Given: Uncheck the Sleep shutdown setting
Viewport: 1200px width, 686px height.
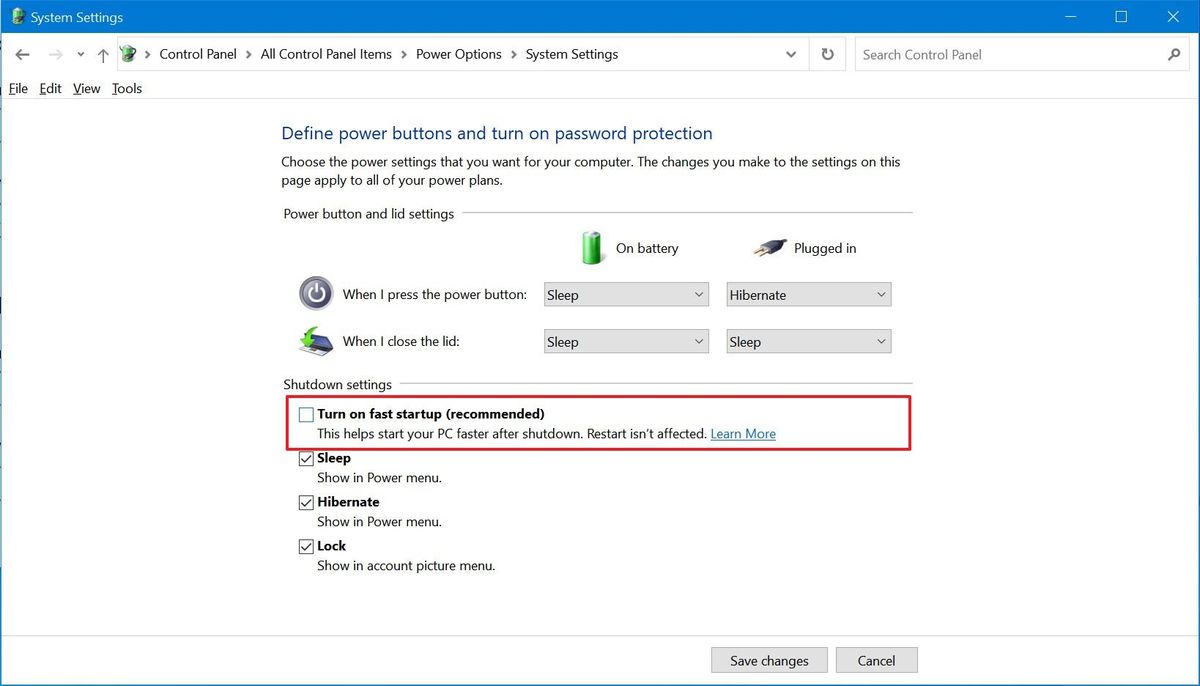Looking at the screenshot, I should [x=306, y=458].
